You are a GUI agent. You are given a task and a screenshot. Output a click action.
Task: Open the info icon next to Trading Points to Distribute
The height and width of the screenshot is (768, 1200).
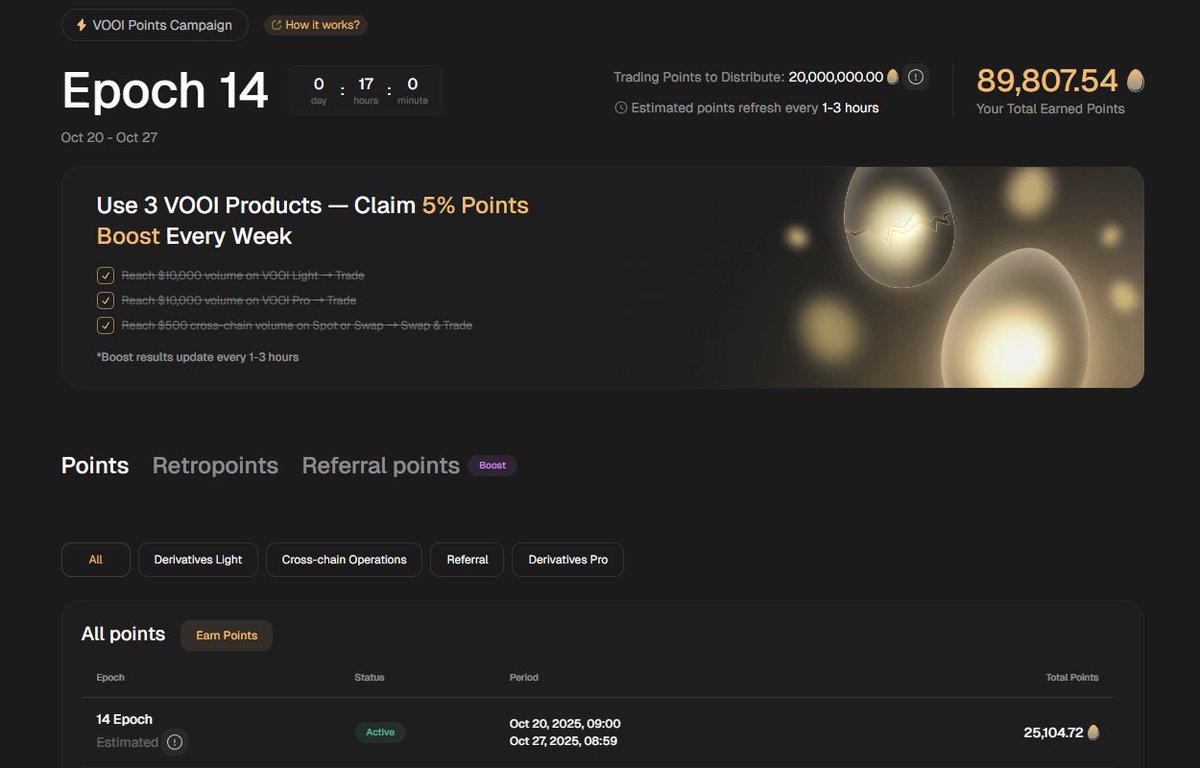pos(916,77)
